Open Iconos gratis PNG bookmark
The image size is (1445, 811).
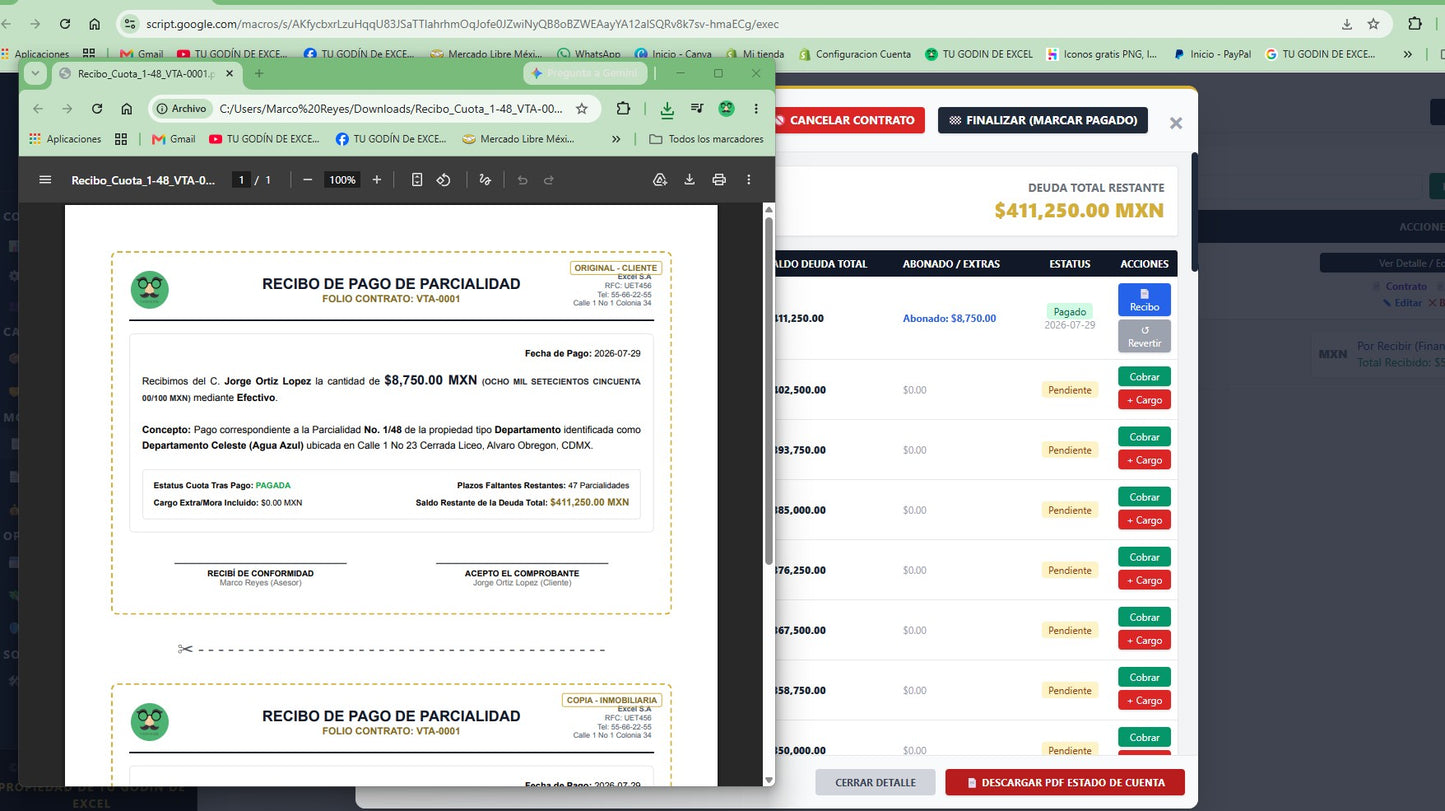1102,54
